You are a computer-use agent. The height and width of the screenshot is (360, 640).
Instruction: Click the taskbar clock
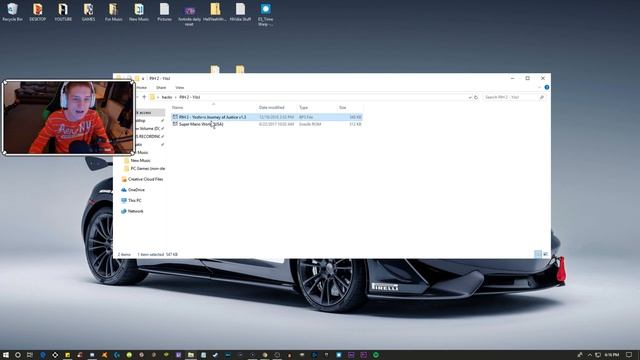pos(611,355)
